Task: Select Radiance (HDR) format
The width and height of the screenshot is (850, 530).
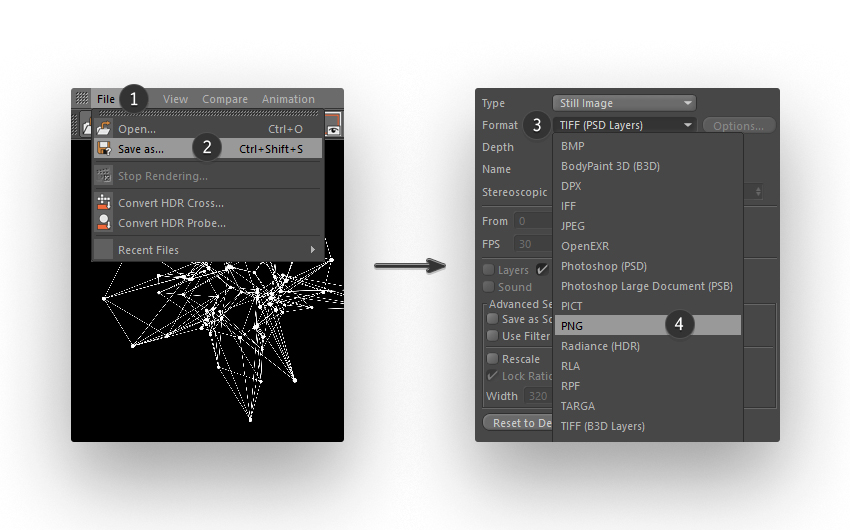Action: click(648, 346)
